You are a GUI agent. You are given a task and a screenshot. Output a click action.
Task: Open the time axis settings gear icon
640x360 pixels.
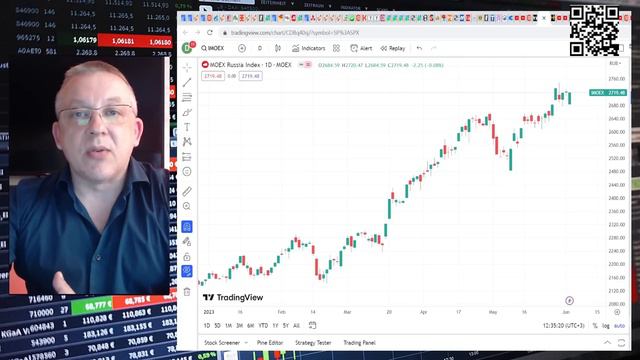[617, 312]
